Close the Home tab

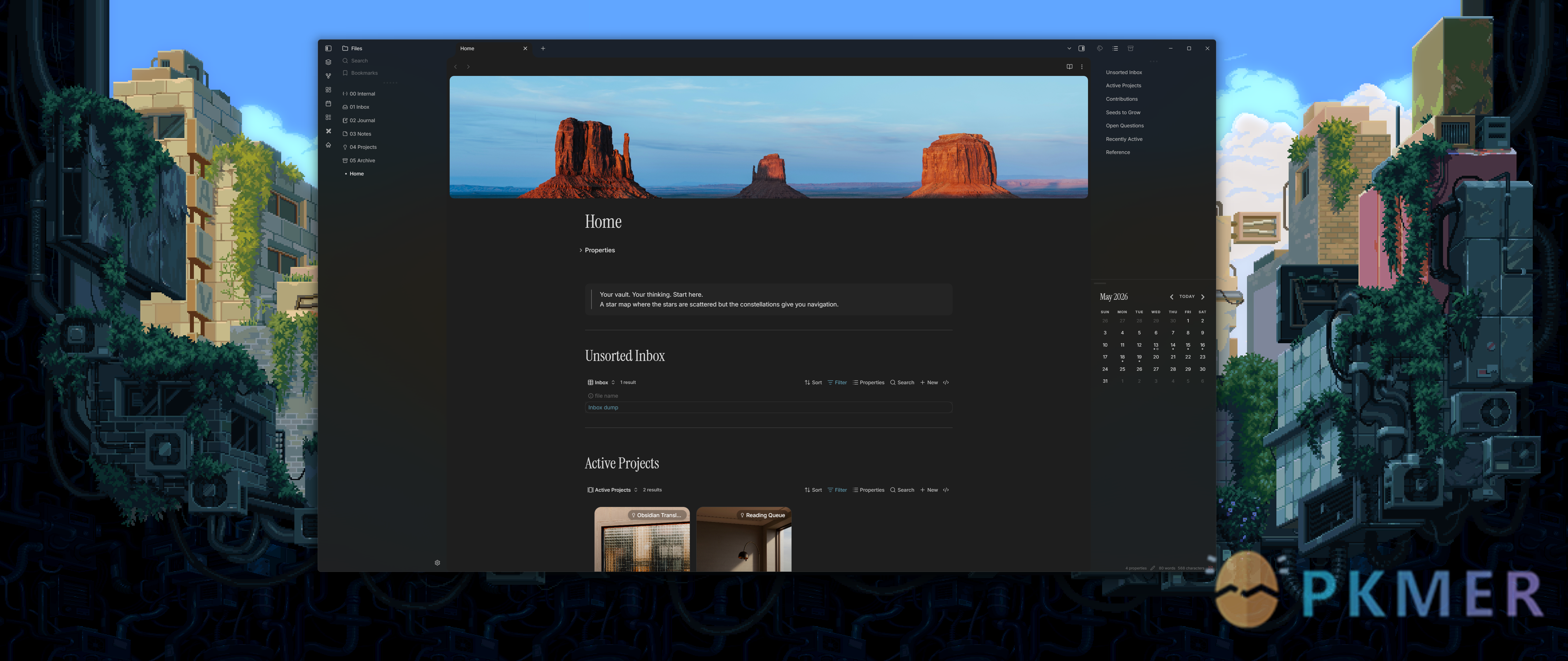pyautogui.click(x=525, y=48)
